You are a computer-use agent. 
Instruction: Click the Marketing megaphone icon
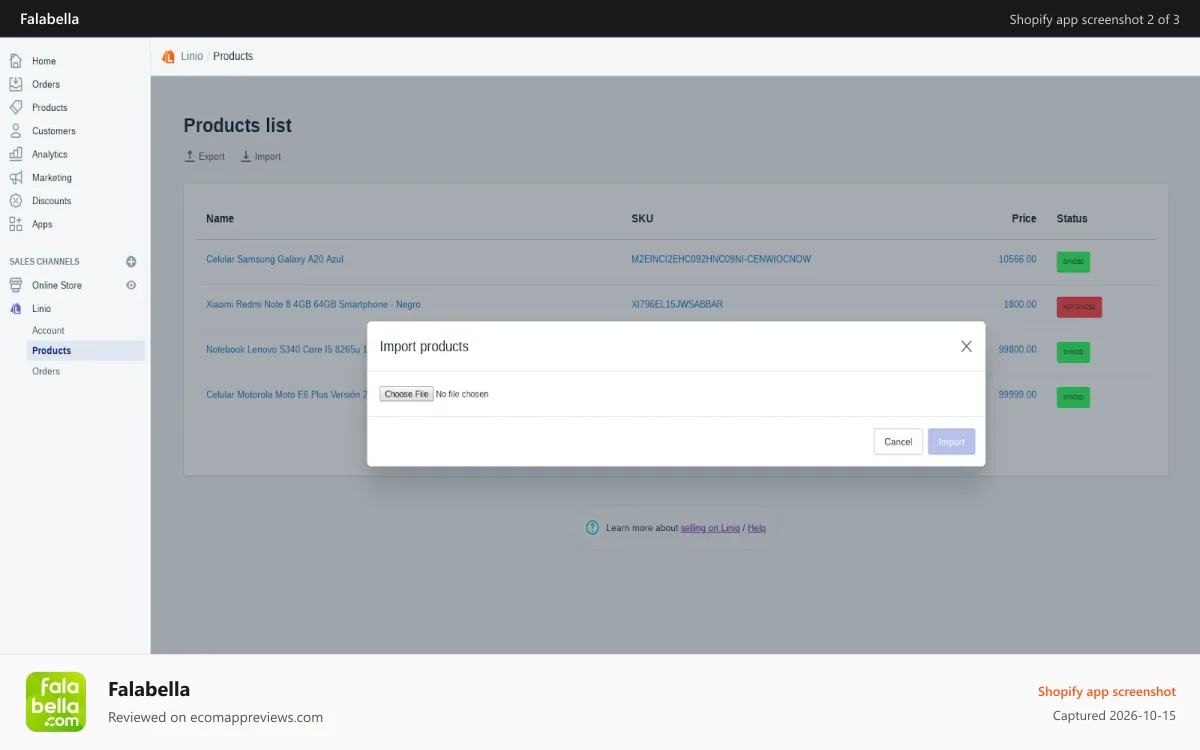16,177
